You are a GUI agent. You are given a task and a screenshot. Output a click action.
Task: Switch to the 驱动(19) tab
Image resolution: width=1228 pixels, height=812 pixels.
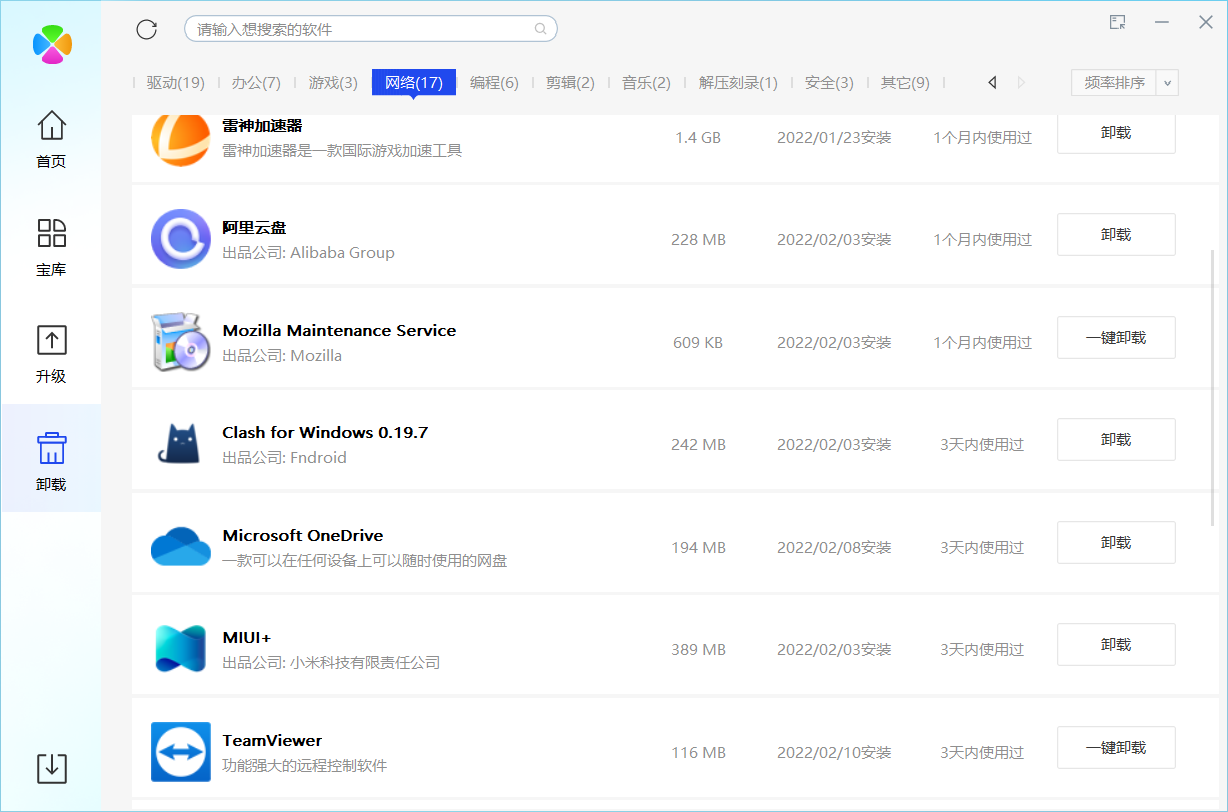(x=175, y=82)
